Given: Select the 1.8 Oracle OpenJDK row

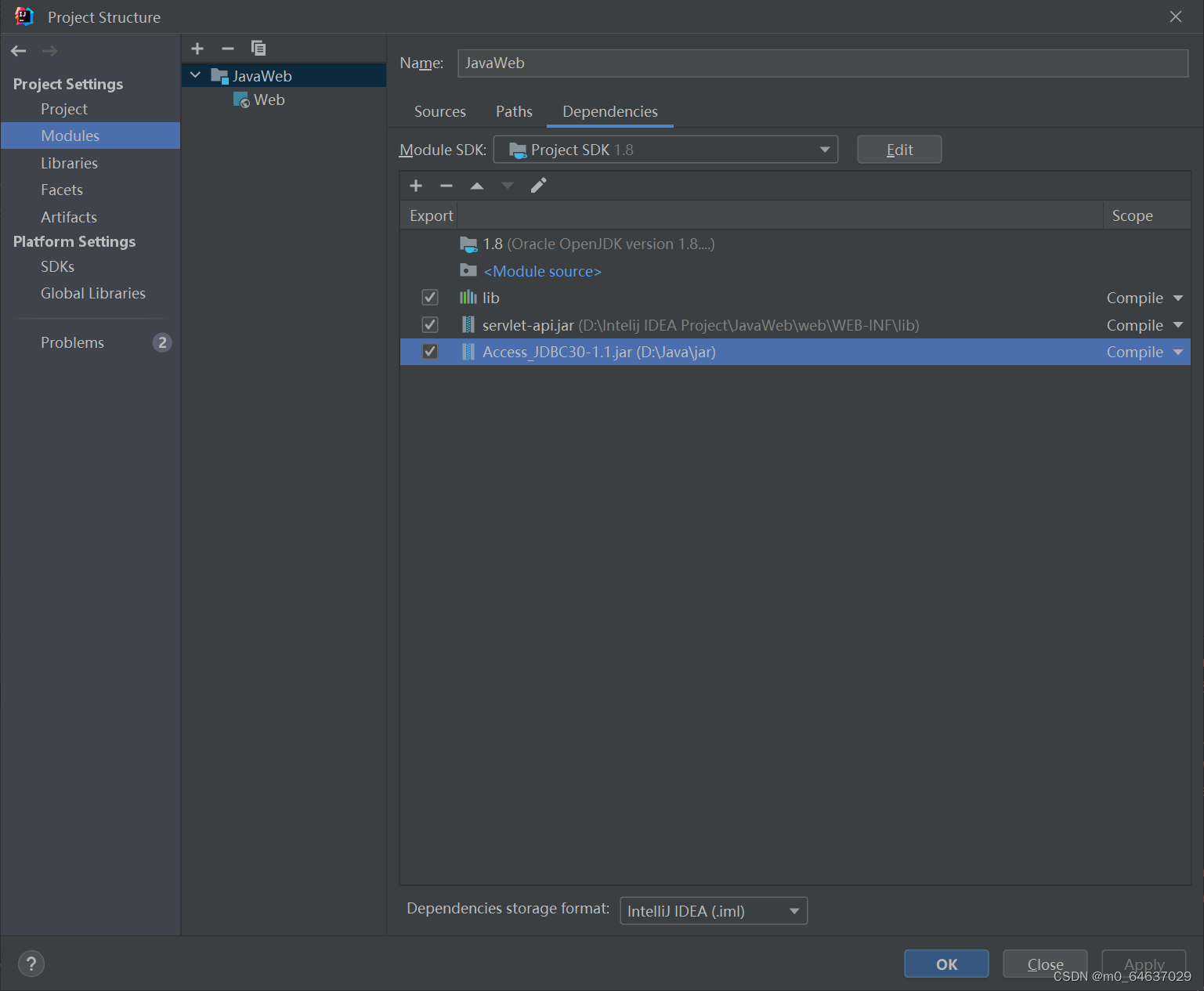Looking at the screenshot, I should click(x=795, y=244).
